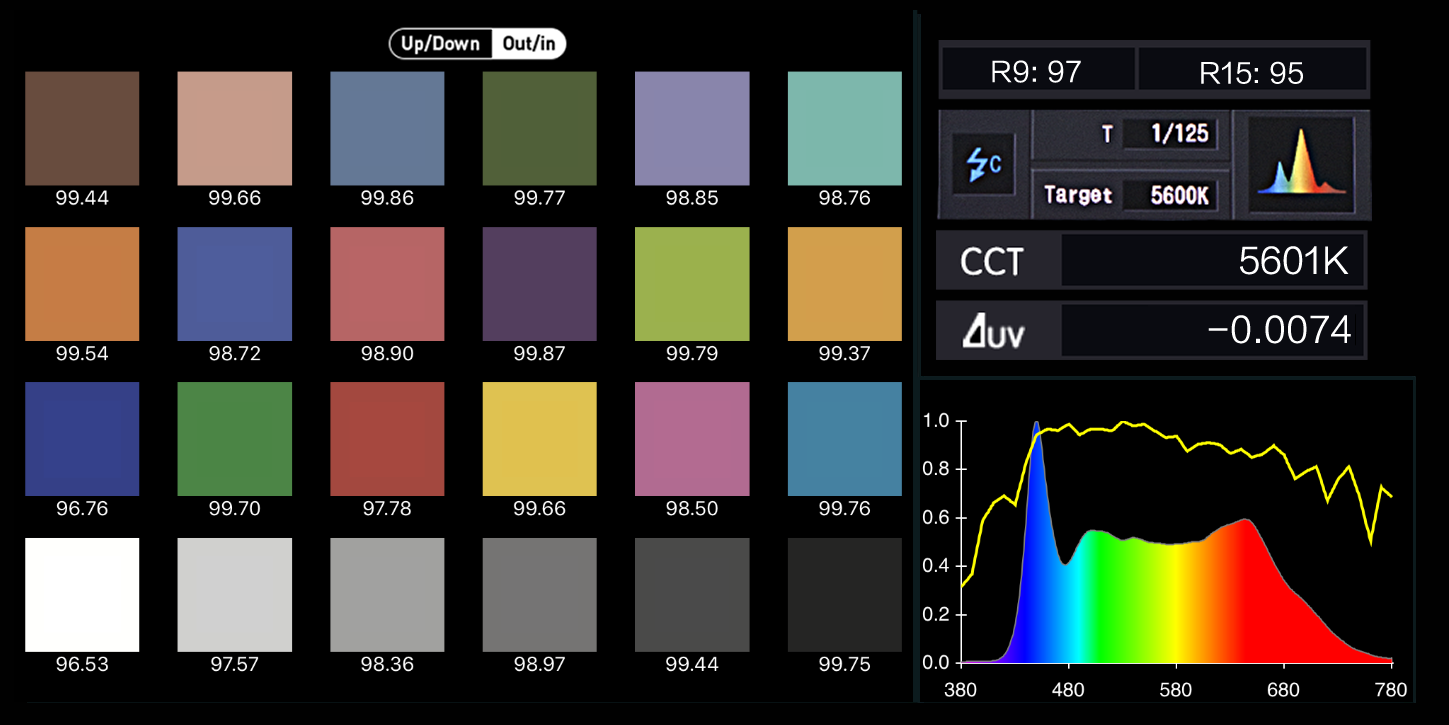Switch to the Out/in toggle option
The width and height of the screenshot is (1449, 725).
tap(529, 44)
